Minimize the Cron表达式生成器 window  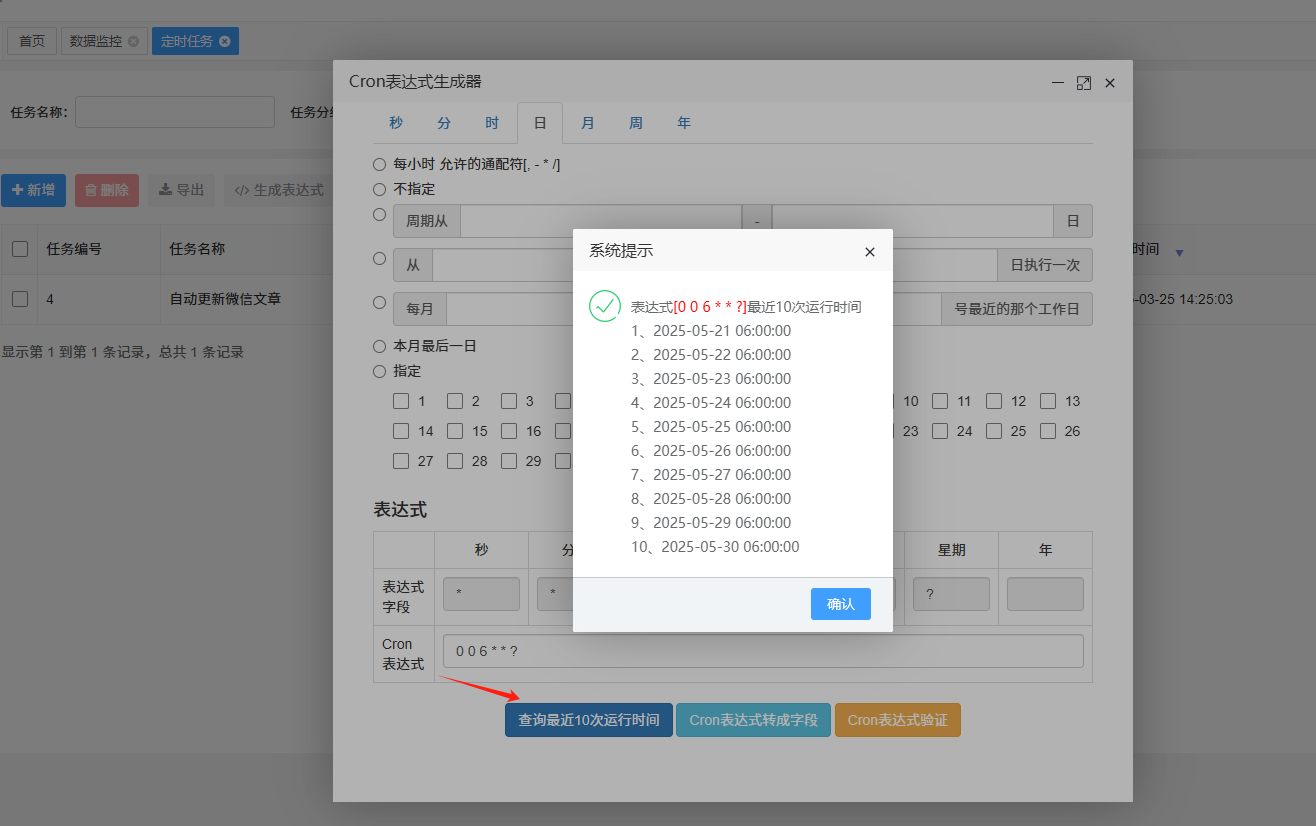pyautogui.click(x=1057, y=83)
